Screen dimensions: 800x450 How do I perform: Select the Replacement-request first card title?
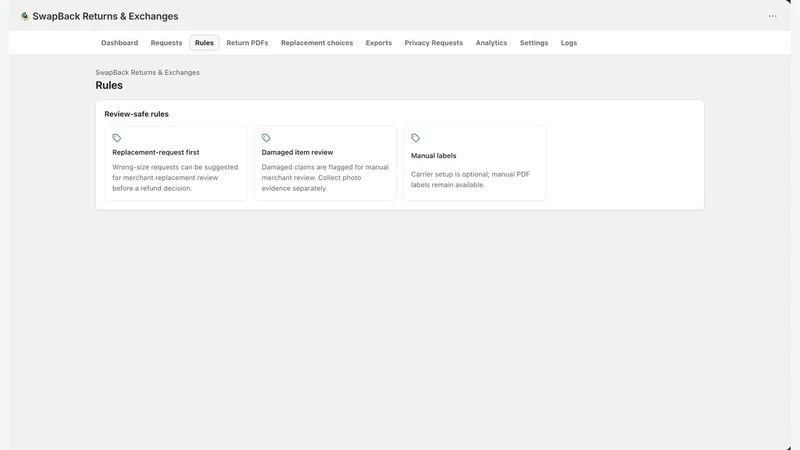[156, 152]
